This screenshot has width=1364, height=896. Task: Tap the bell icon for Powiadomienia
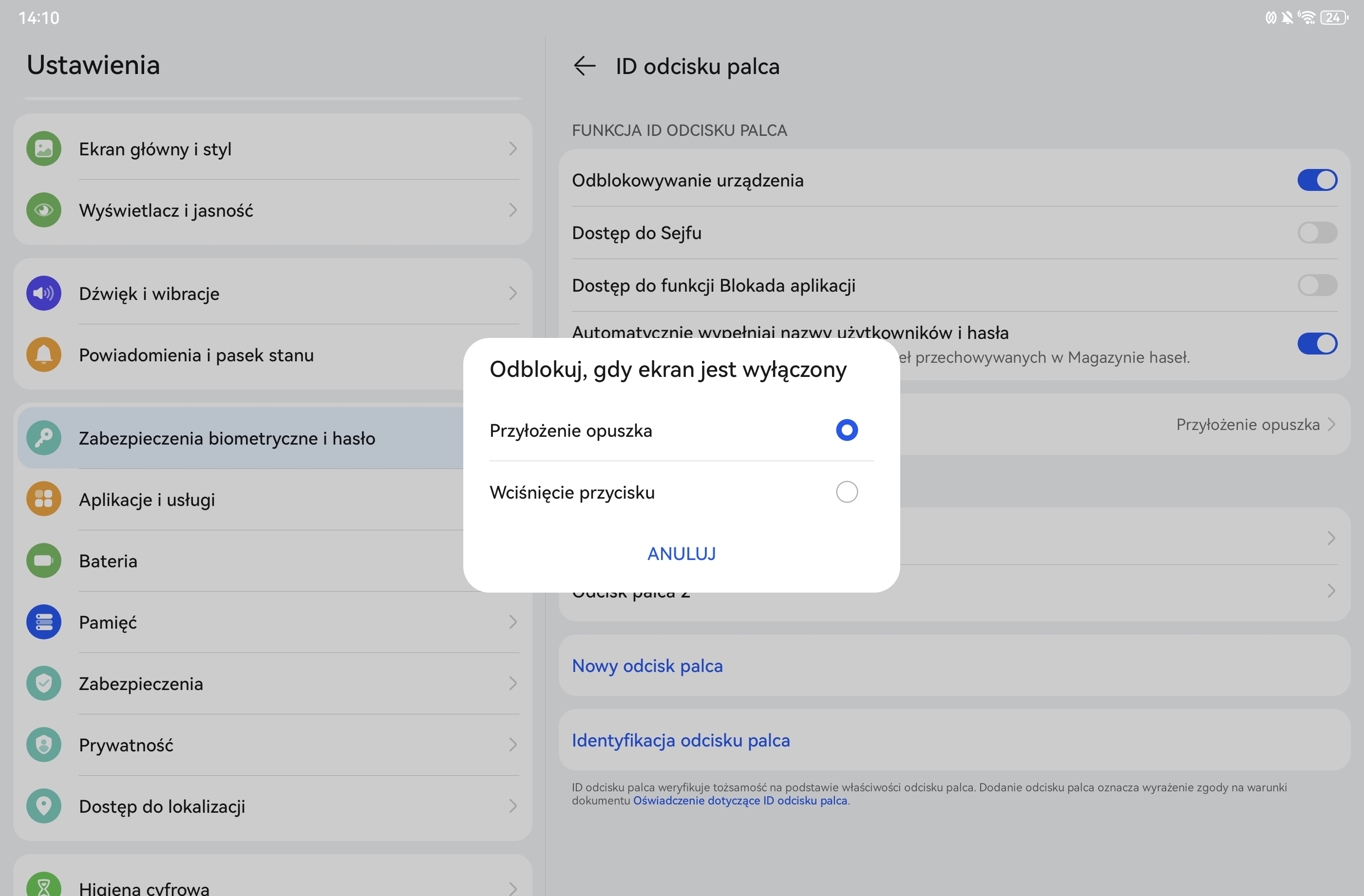pyautogui.click(x=43, y=355)
